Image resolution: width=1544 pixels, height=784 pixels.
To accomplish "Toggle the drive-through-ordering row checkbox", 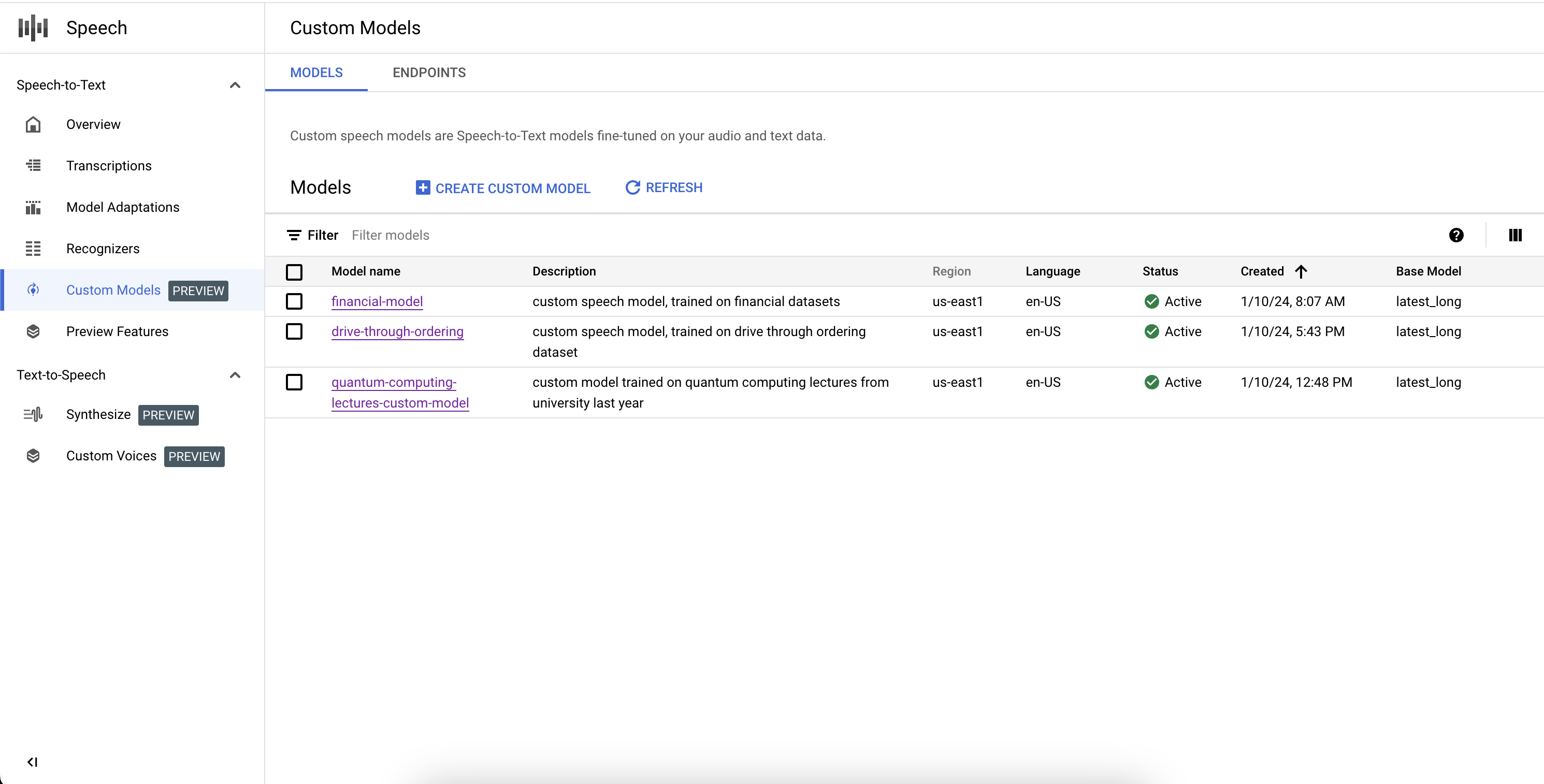I will point(294,331).
